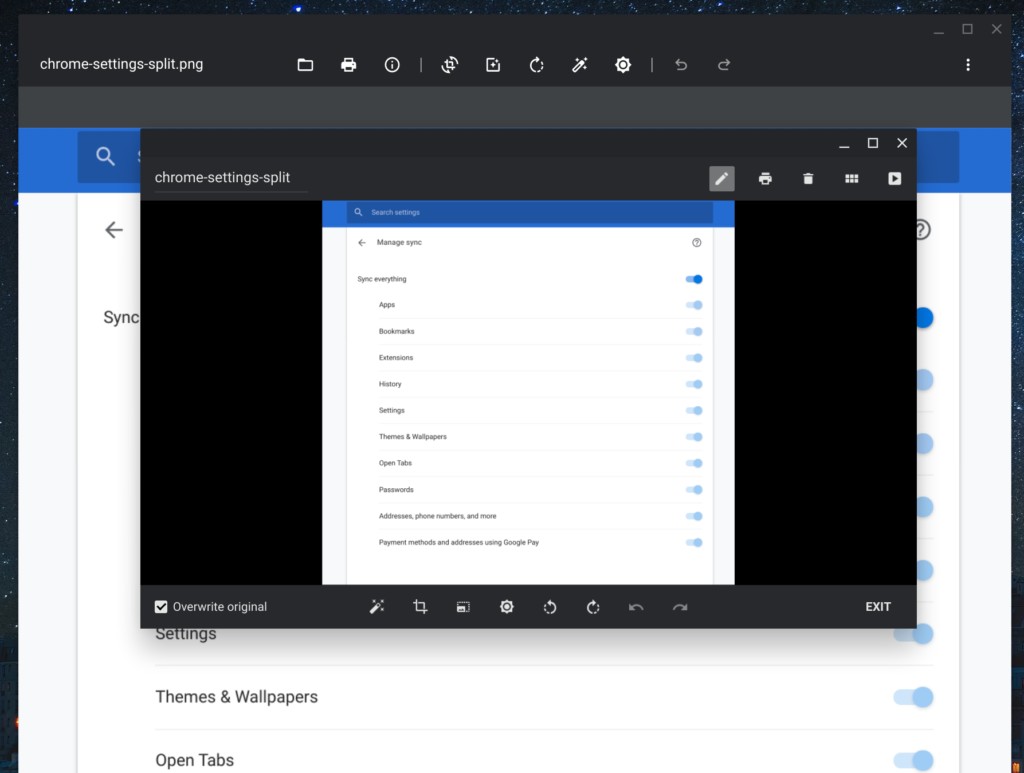
Task: Toggle the Passwords sync switch
Action: (694, 490)
